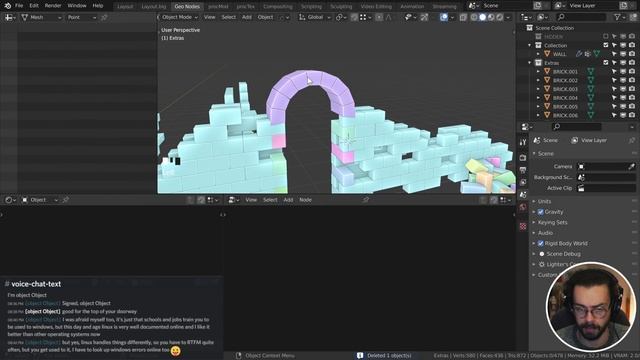Image resolution: width=640 pixels, height=360 pixels.
Task: Toggle the Extras collection exclude checkbox
Action: point(606,63)
